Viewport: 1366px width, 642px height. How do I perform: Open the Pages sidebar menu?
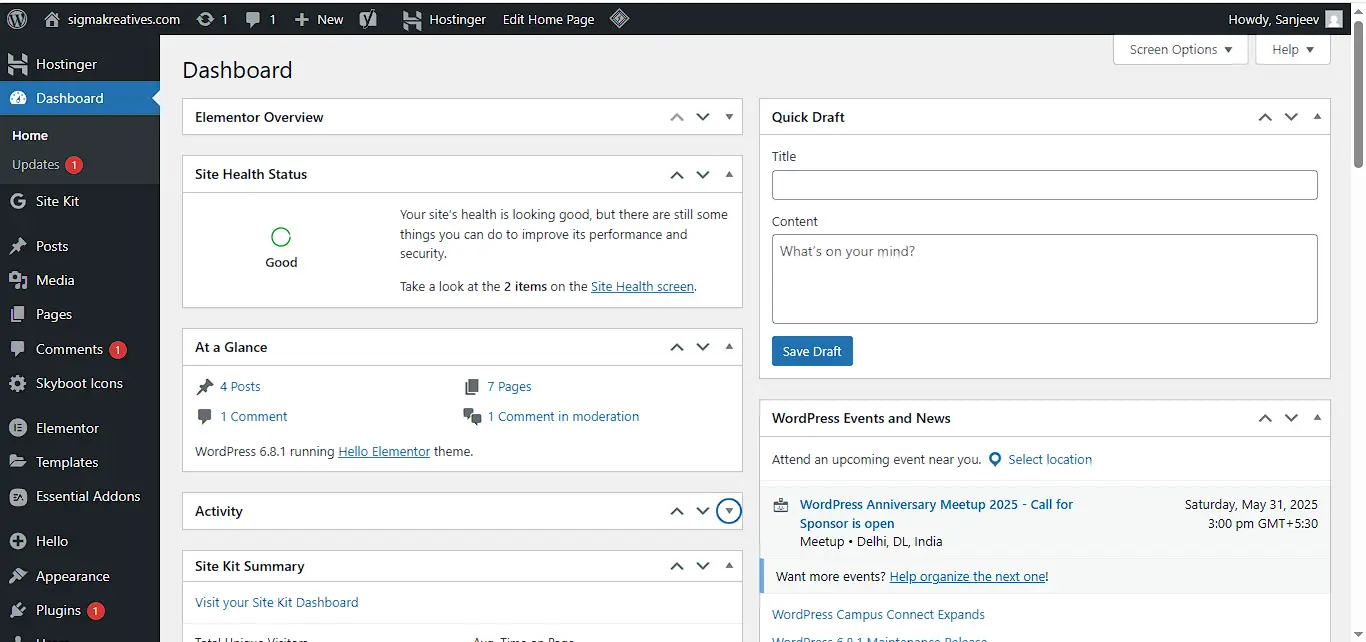(x=80, y=314)
